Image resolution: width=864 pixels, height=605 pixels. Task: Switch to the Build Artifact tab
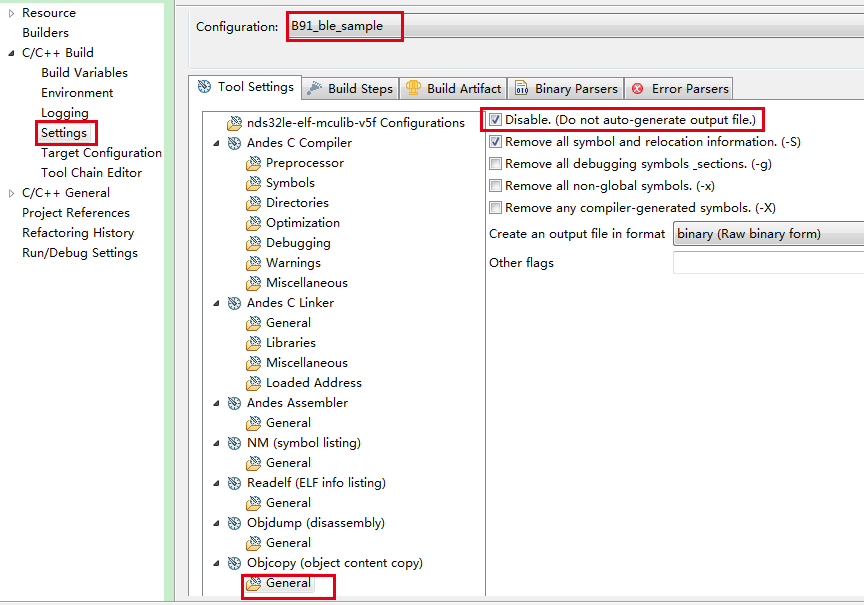pyautogui.click(x=453, y=89)
